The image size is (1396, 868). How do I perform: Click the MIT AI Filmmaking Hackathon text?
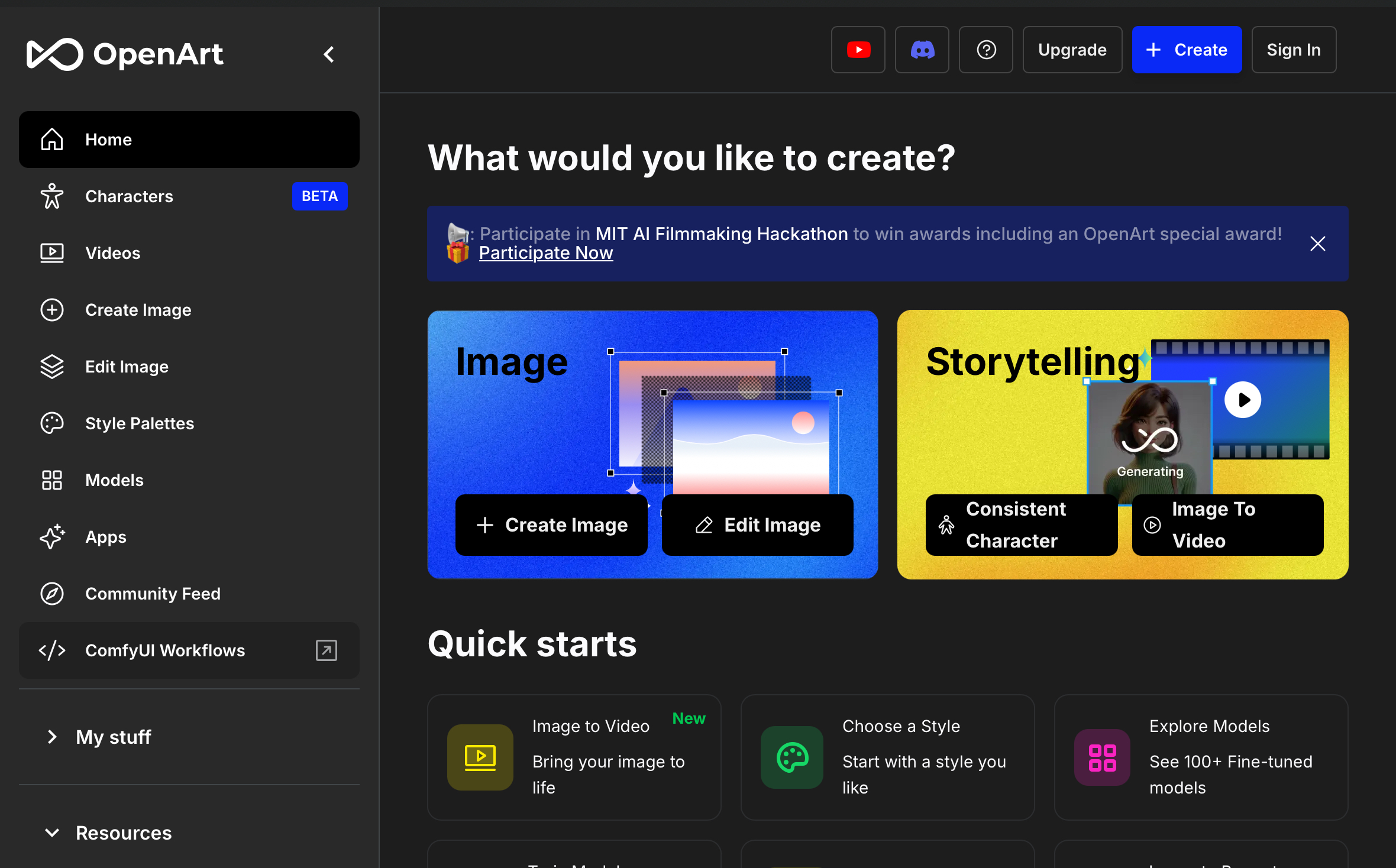[722, 234]
